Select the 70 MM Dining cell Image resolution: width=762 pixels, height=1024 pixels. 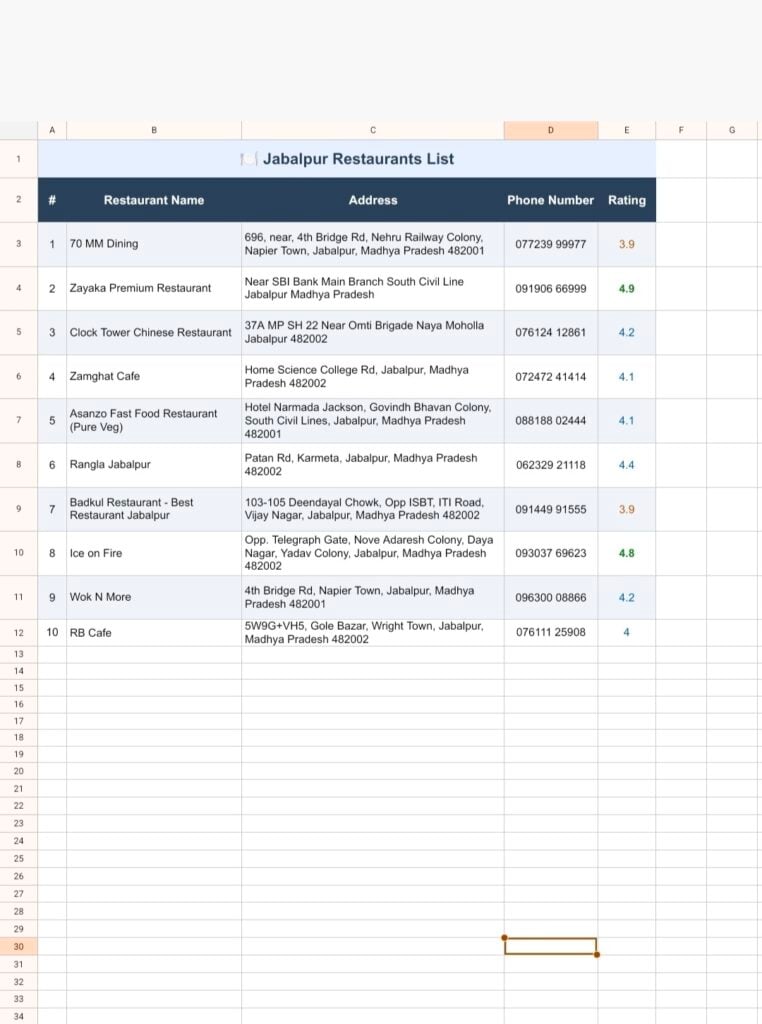point(154,244)
